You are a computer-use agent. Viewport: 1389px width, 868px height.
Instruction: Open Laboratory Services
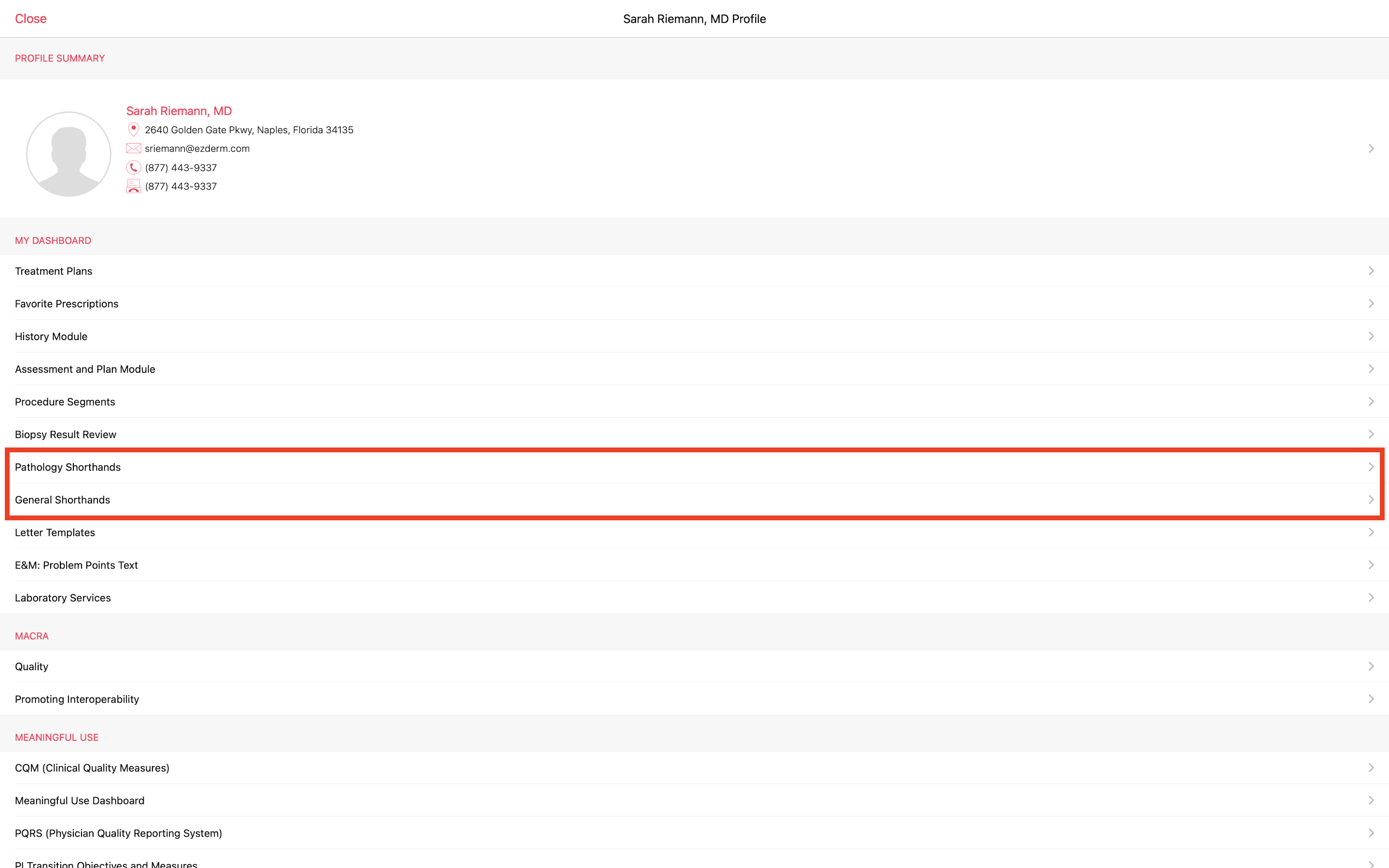pos(694,598)
